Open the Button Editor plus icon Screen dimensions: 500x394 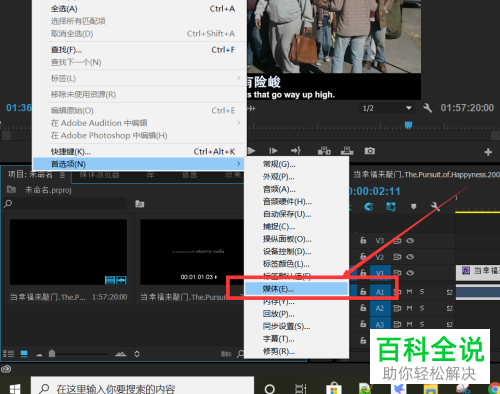coord(488,152)
